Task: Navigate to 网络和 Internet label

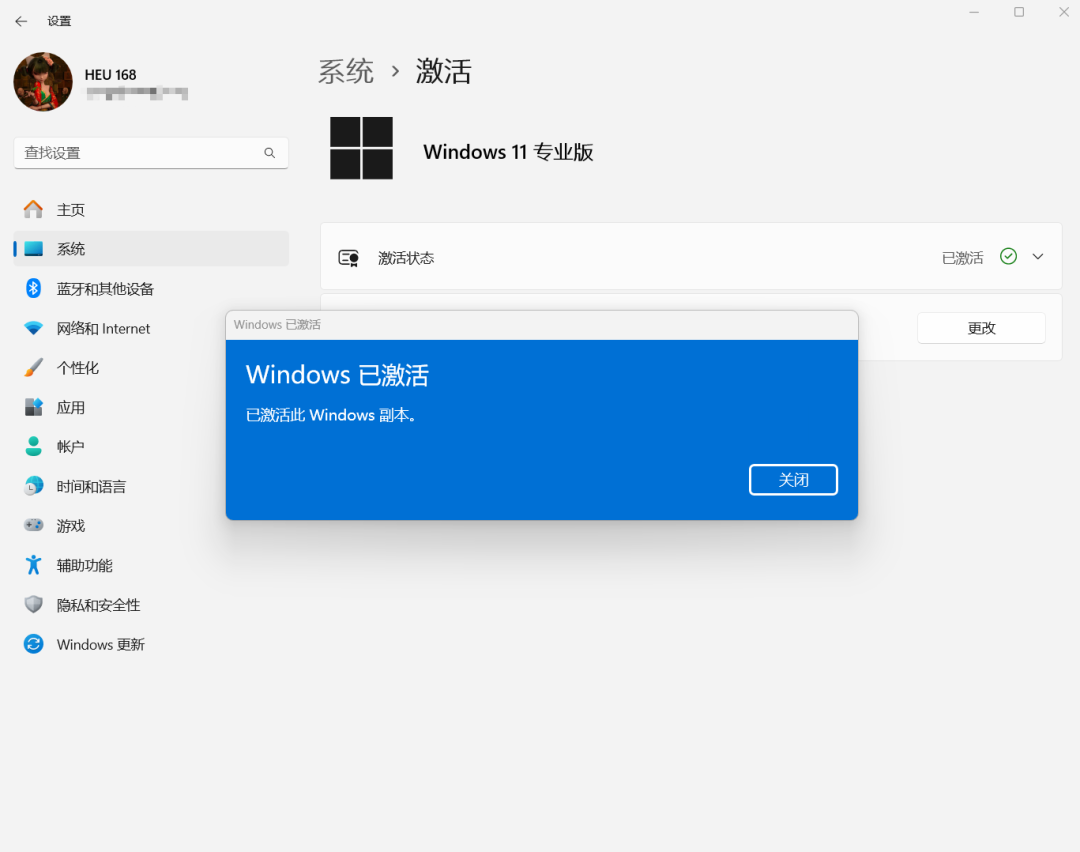Action: point(103,329)
